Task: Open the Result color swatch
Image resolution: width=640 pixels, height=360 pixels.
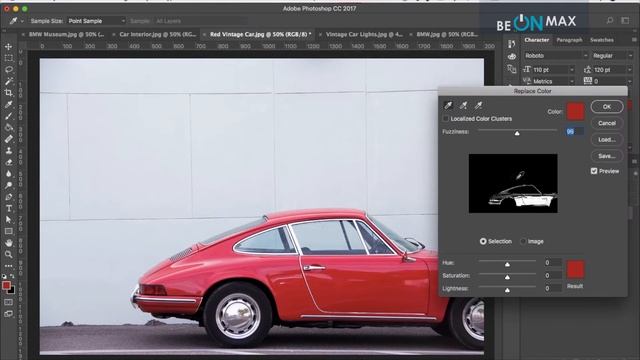Action: [x=576, y=269]
